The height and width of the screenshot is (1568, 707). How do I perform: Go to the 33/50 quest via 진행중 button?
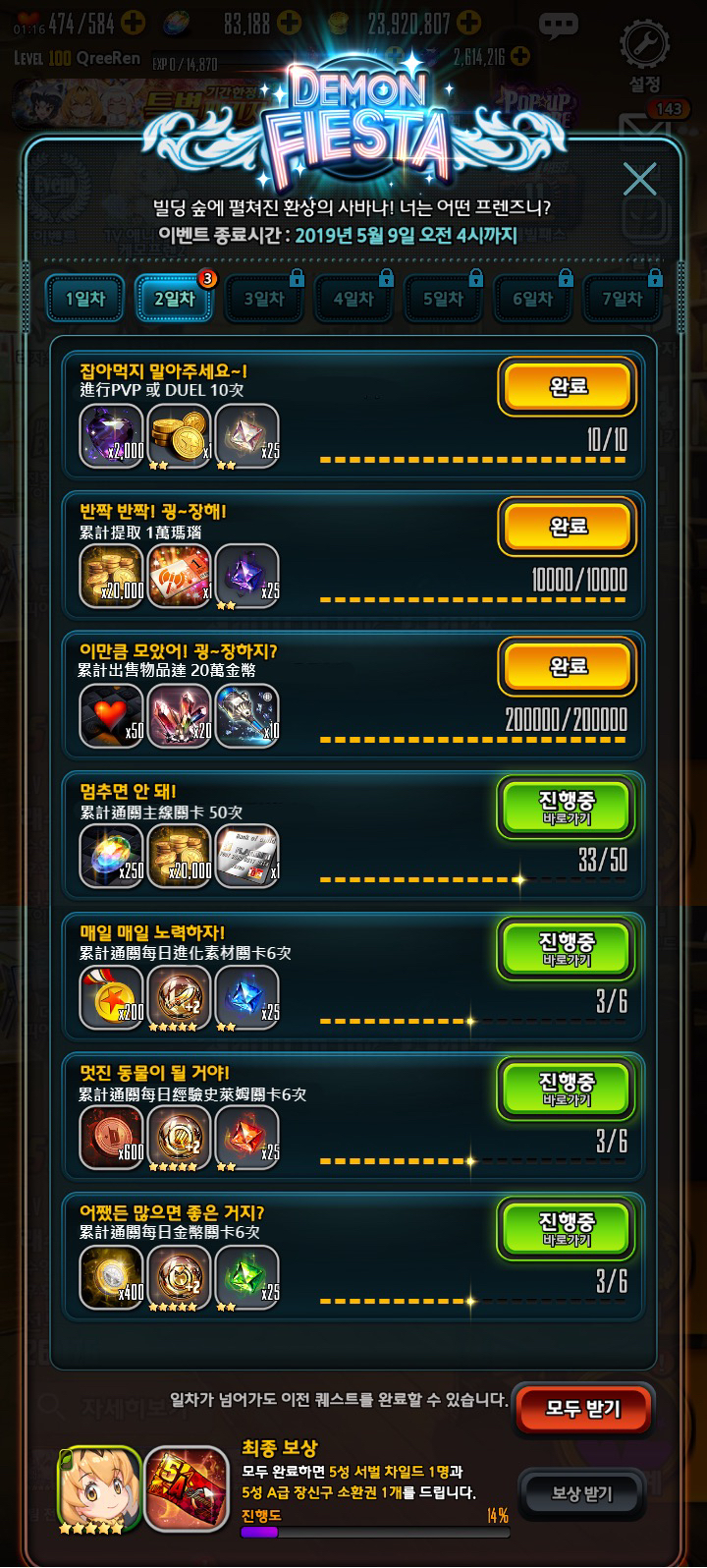pyautogui.click(x=567, y=808)
